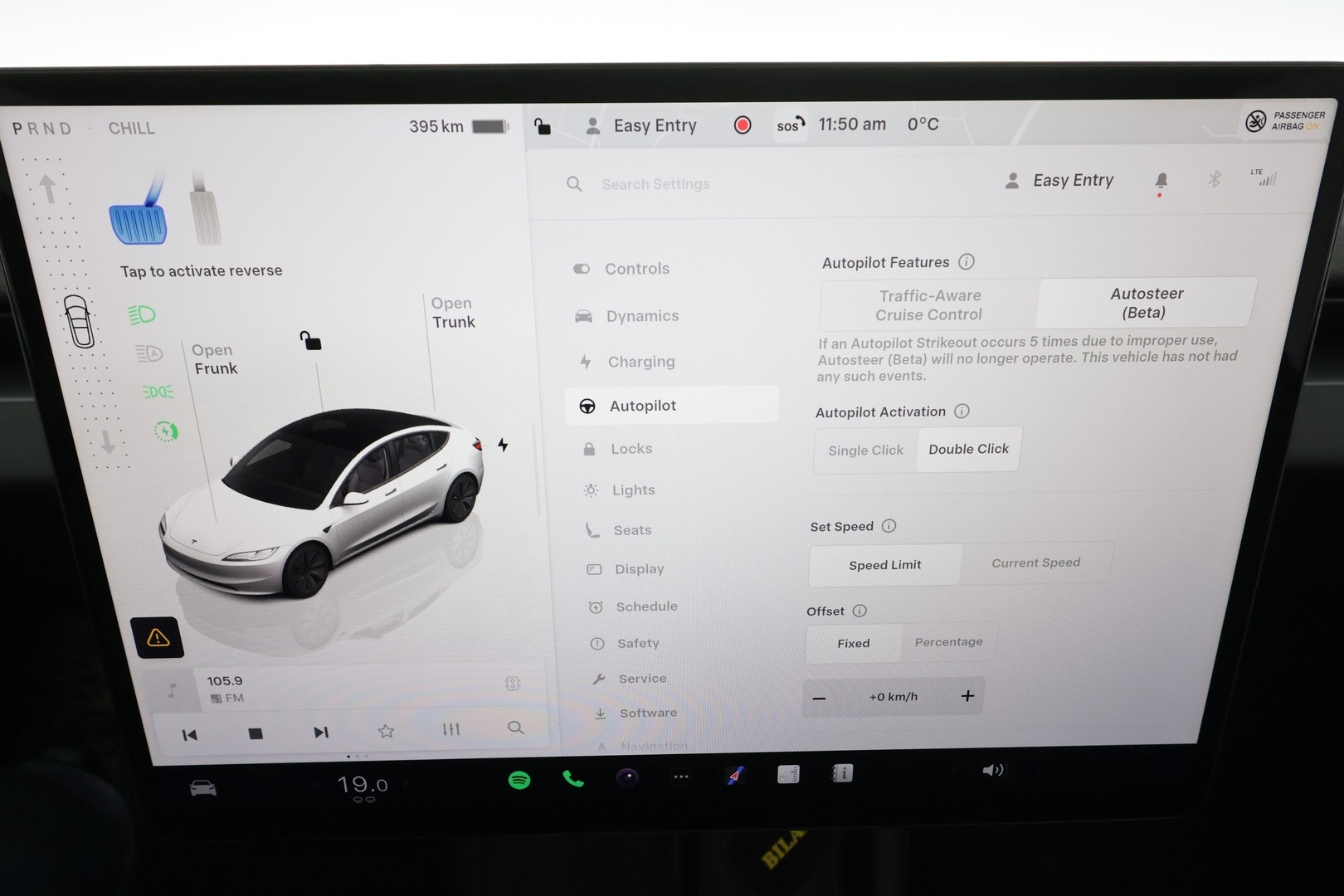Image resolution: width=1344 pixels, height=896 pixels.
Task: Switch Offset mode to Percentage
Action: 948,641
